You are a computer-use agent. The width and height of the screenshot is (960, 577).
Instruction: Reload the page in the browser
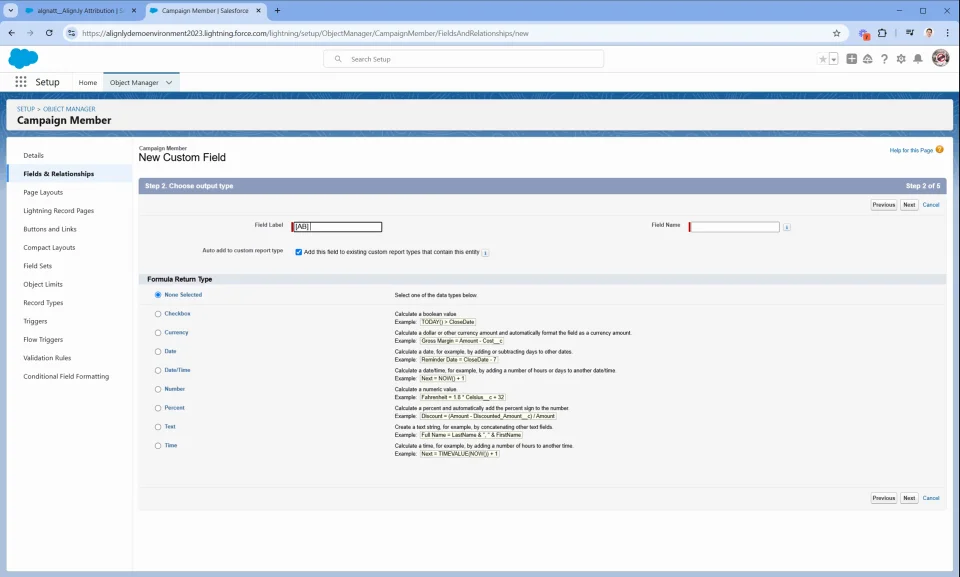coord(49,33)
